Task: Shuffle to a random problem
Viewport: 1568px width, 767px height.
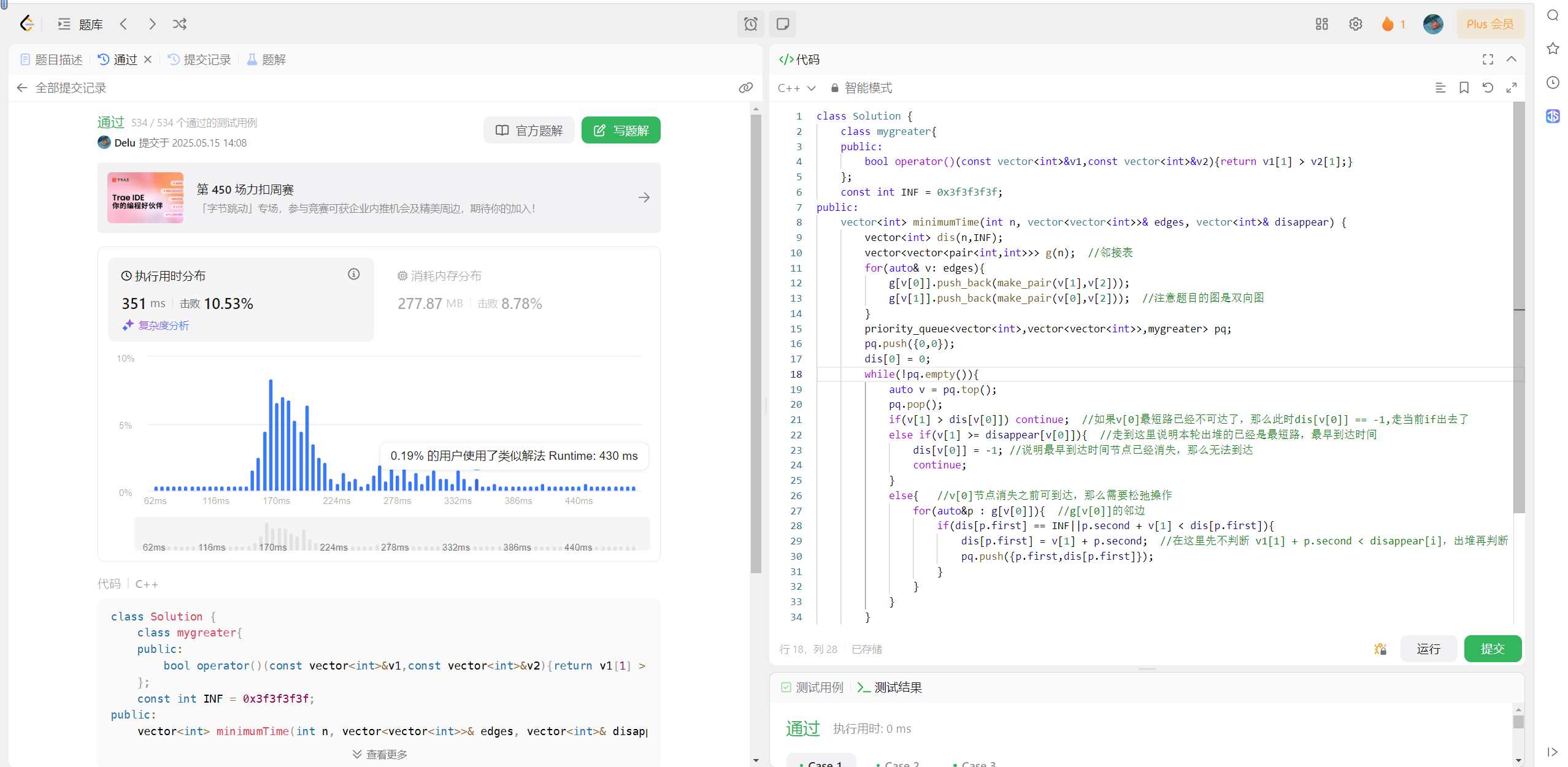Action: click(179, 24)
